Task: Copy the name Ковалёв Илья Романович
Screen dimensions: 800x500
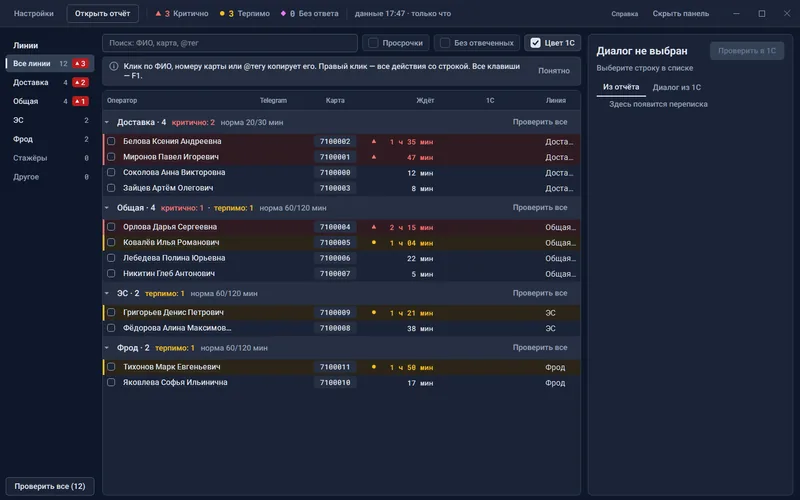Action: click(x=171, y=242)
